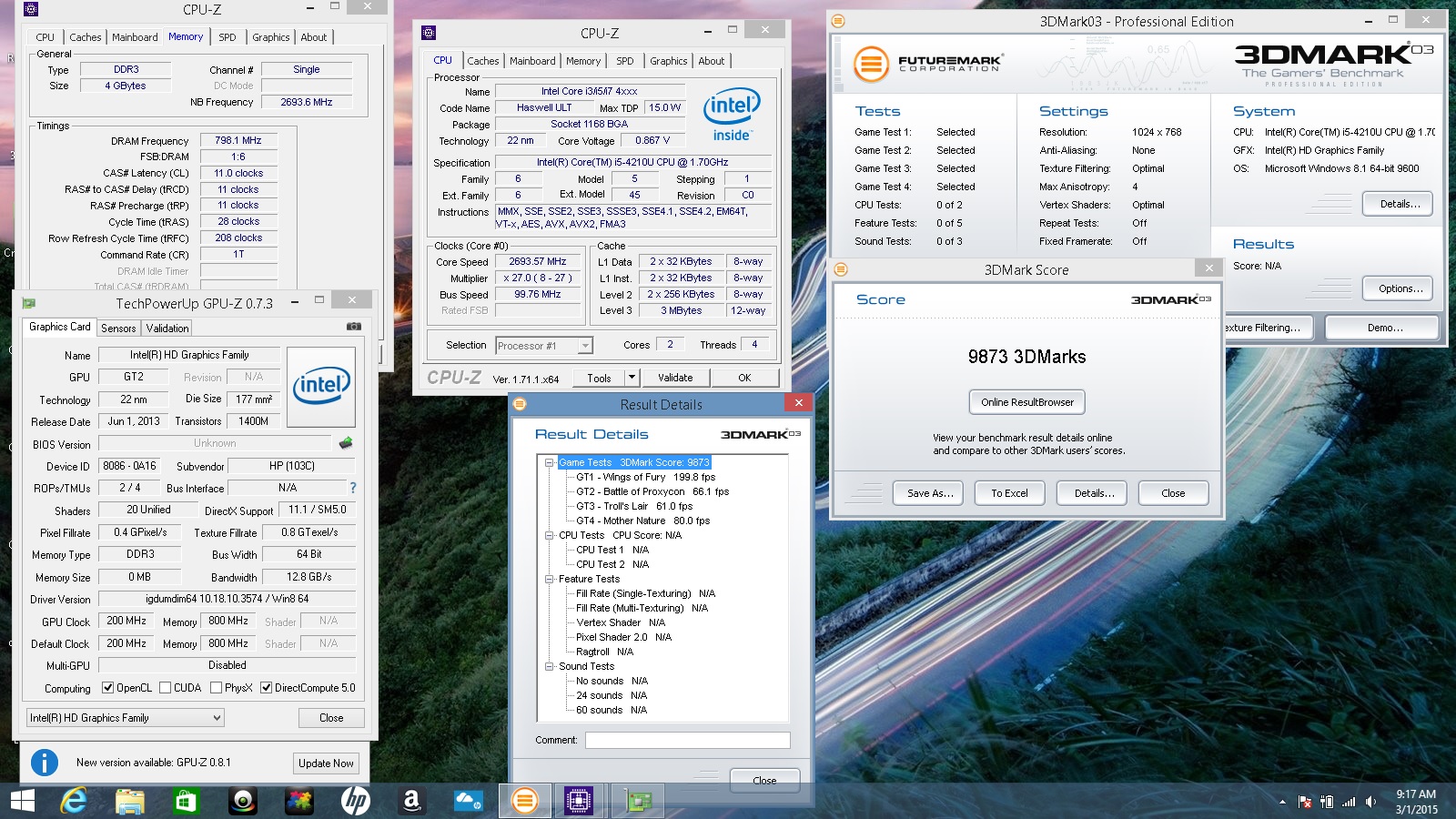The image size is (1456, 819).
Task: Collapse the Feature Tests tree node
Action: tap(550, 579)
